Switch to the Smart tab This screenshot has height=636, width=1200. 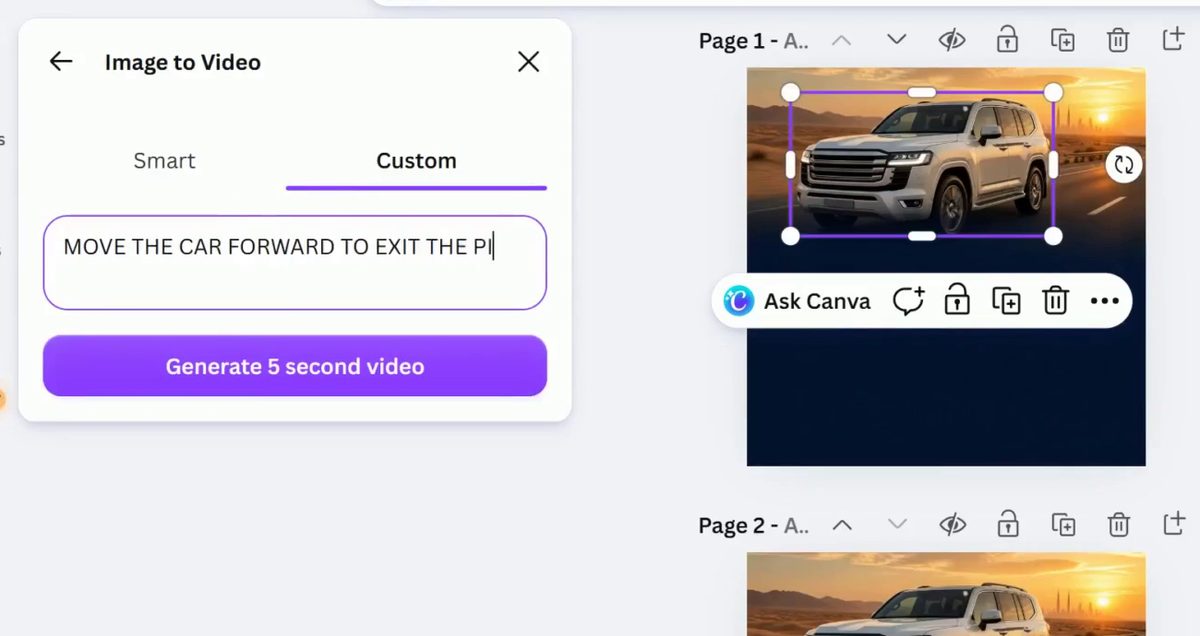tap(164, 161)
